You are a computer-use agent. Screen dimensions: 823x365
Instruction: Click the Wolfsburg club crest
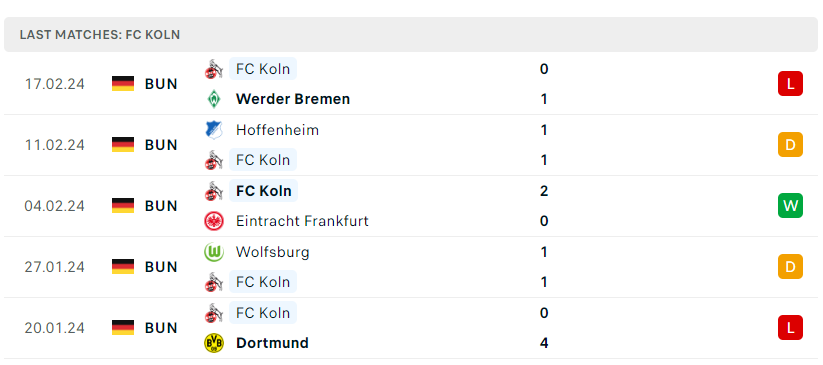[214, 252]
